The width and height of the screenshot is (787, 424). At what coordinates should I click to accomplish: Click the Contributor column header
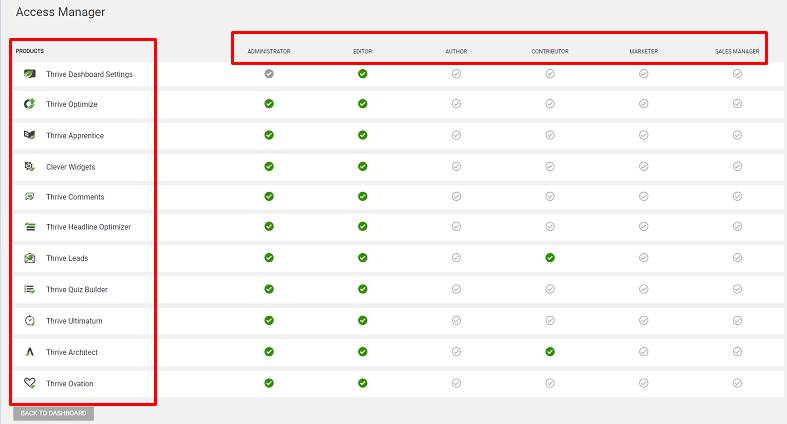coord(550,51)
